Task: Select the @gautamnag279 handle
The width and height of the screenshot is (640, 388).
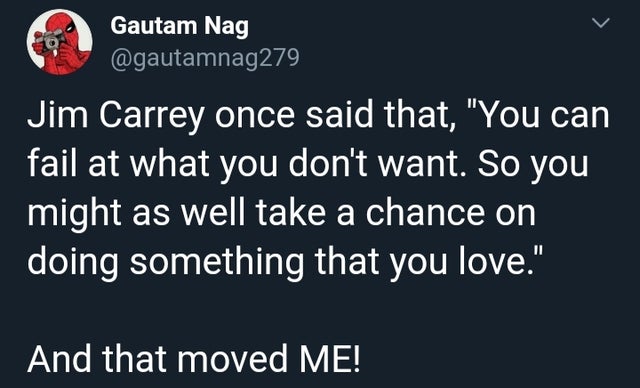Action: tap(205, 58)
